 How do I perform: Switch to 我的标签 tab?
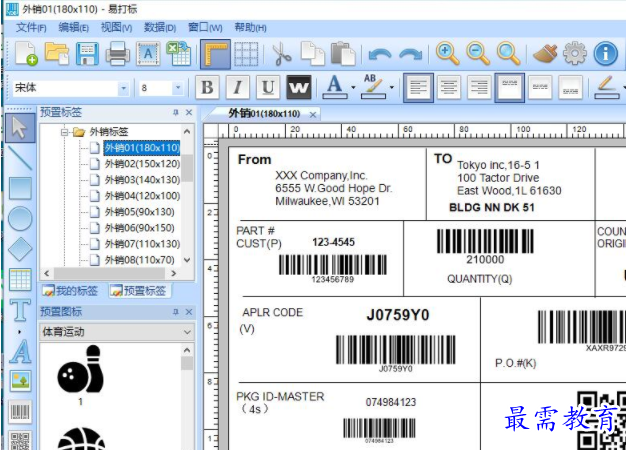click(70, 291)
